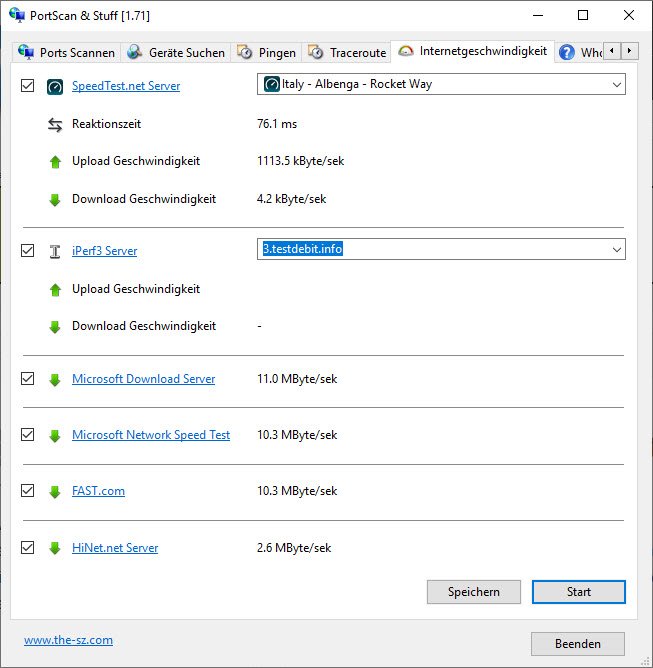
Task: Switch to the Ports Scannen tab
Action: tap(68, 52)
